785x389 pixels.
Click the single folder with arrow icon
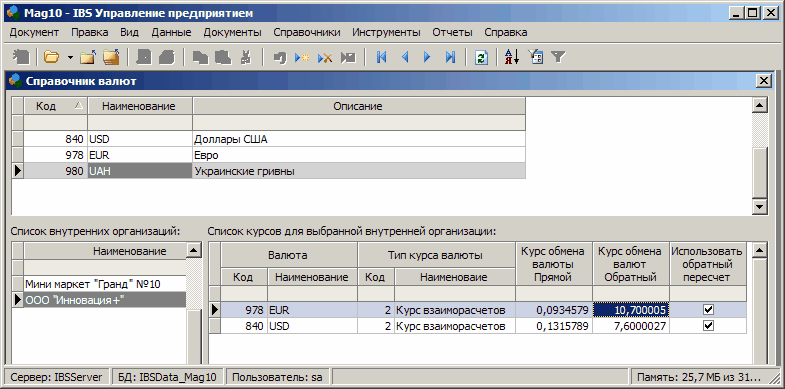88,57
